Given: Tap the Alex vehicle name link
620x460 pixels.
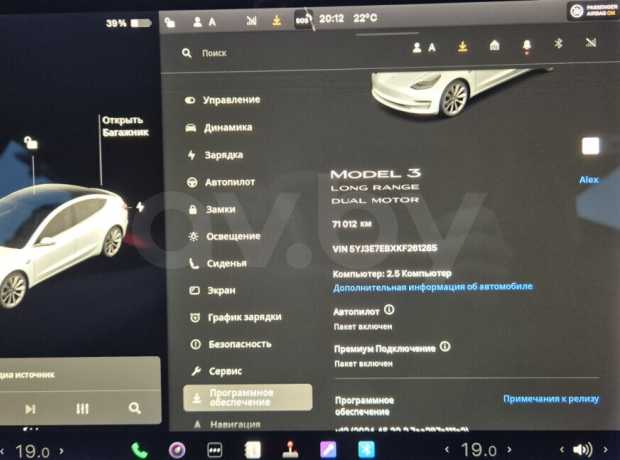Looking at the screenshot, I should pos(589,180).
